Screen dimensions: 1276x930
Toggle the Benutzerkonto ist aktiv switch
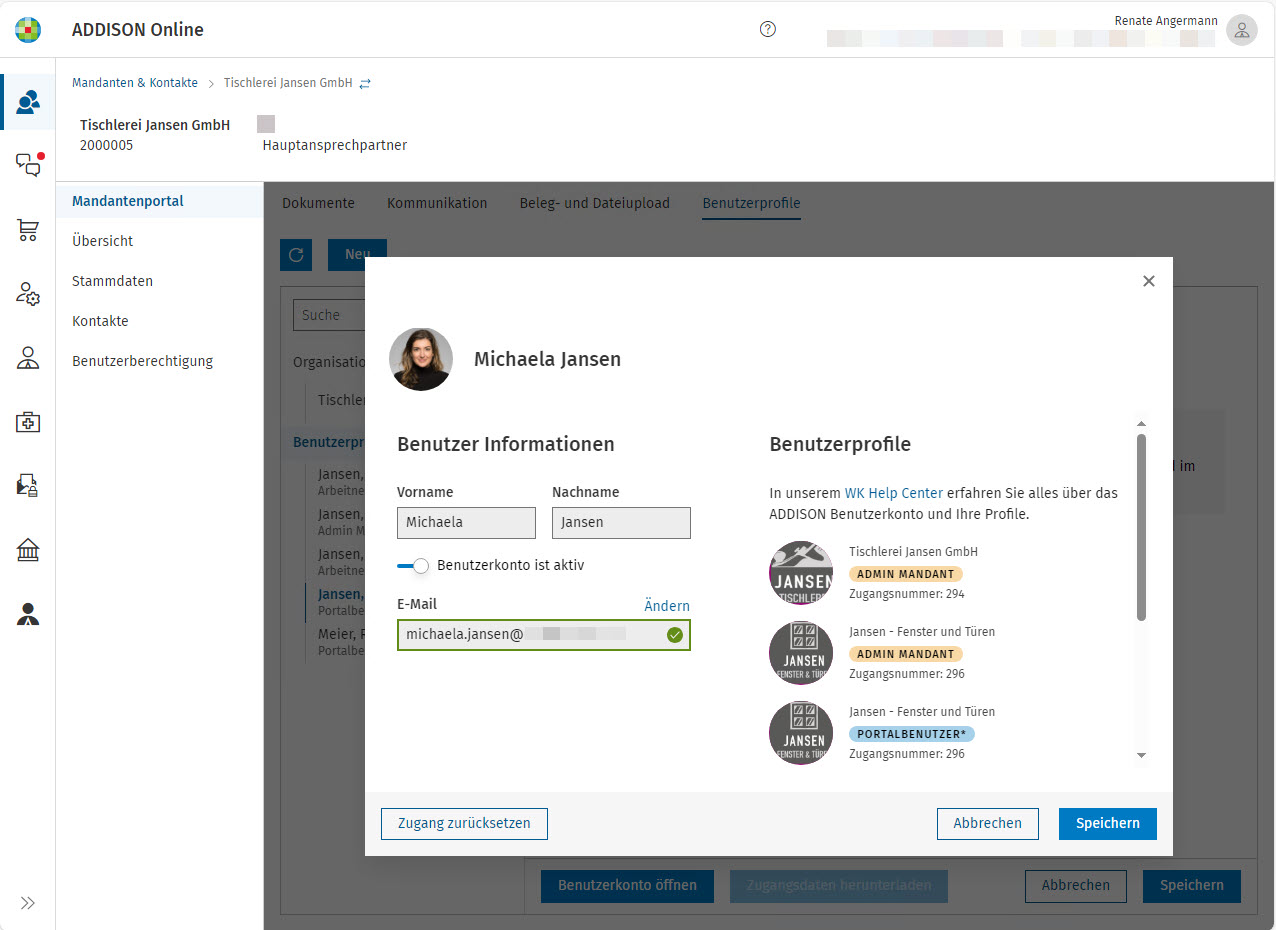413,566
